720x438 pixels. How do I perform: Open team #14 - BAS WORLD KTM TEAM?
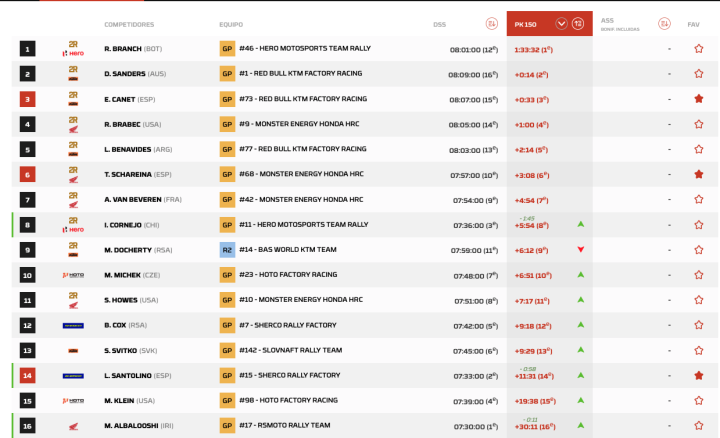click(288, 249)
